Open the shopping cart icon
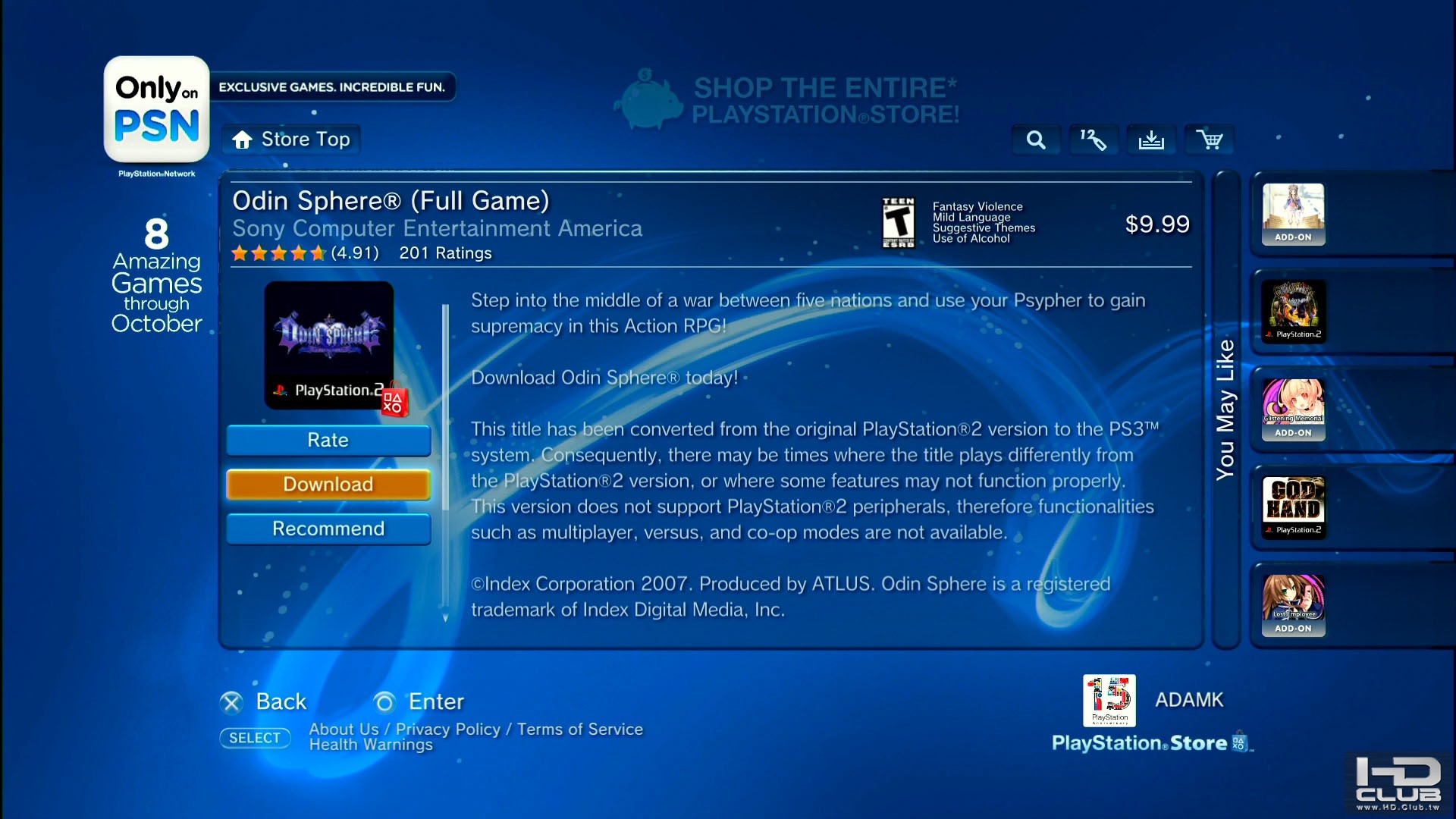This screenshot has width=1456, height=819. 1209,140
